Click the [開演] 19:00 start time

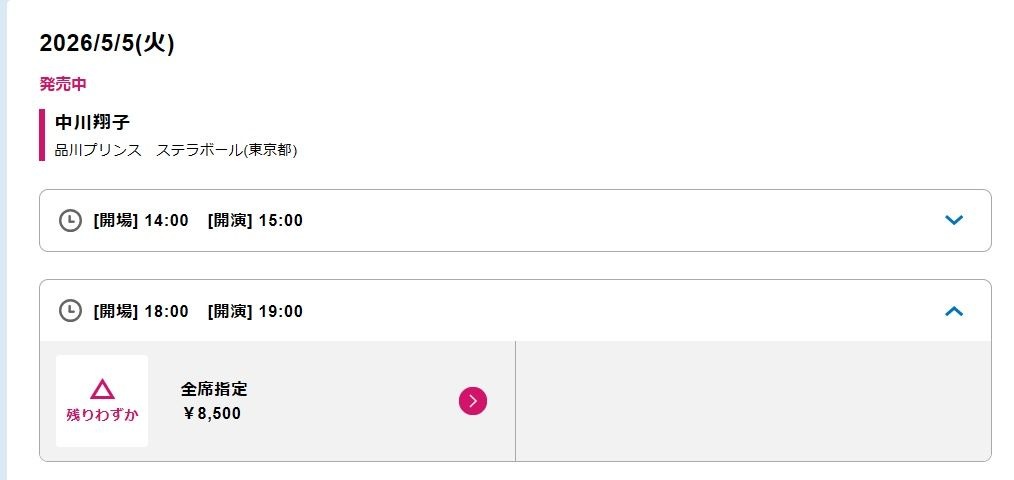coord(255,311)
